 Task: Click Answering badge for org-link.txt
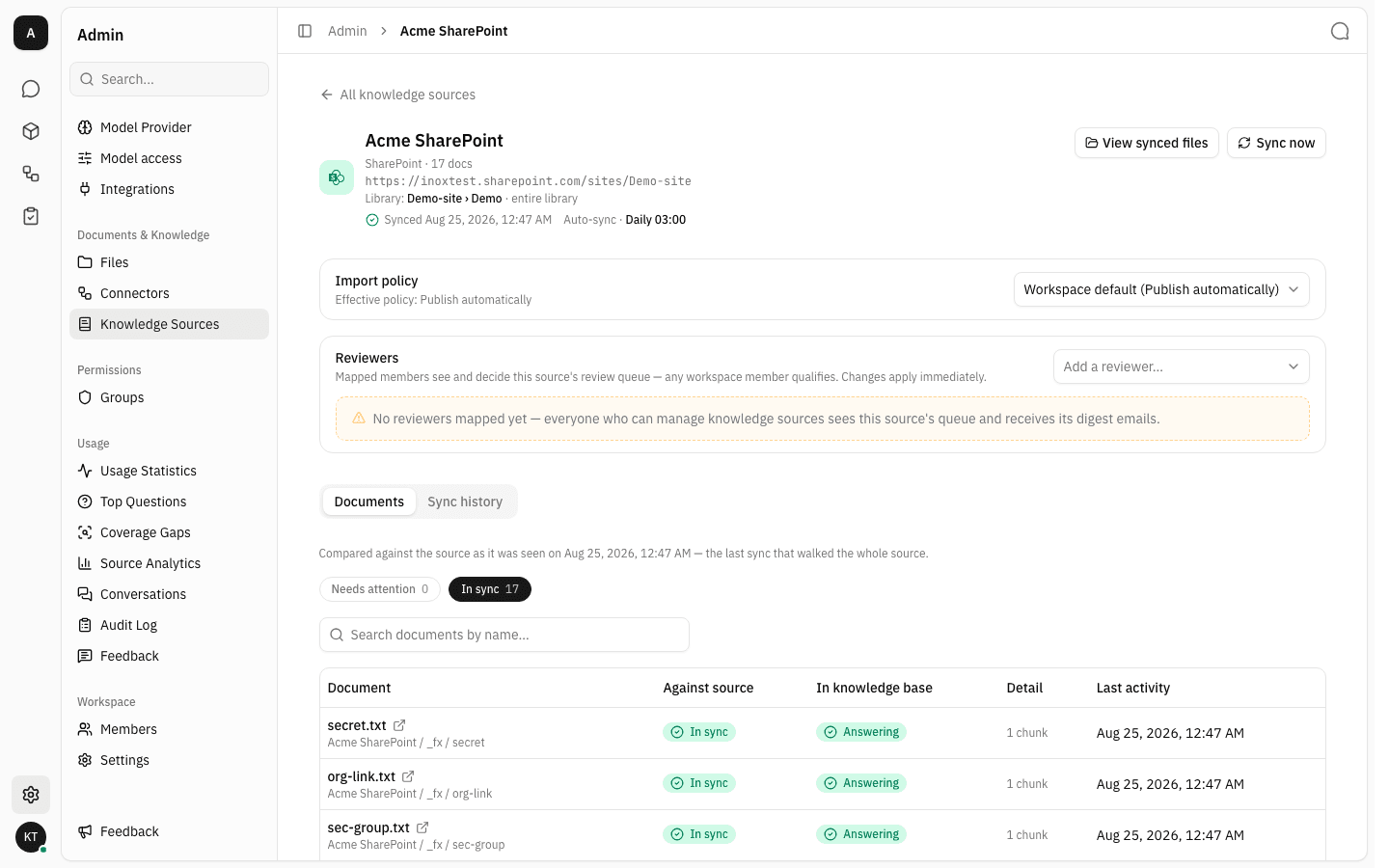[861, 783]
